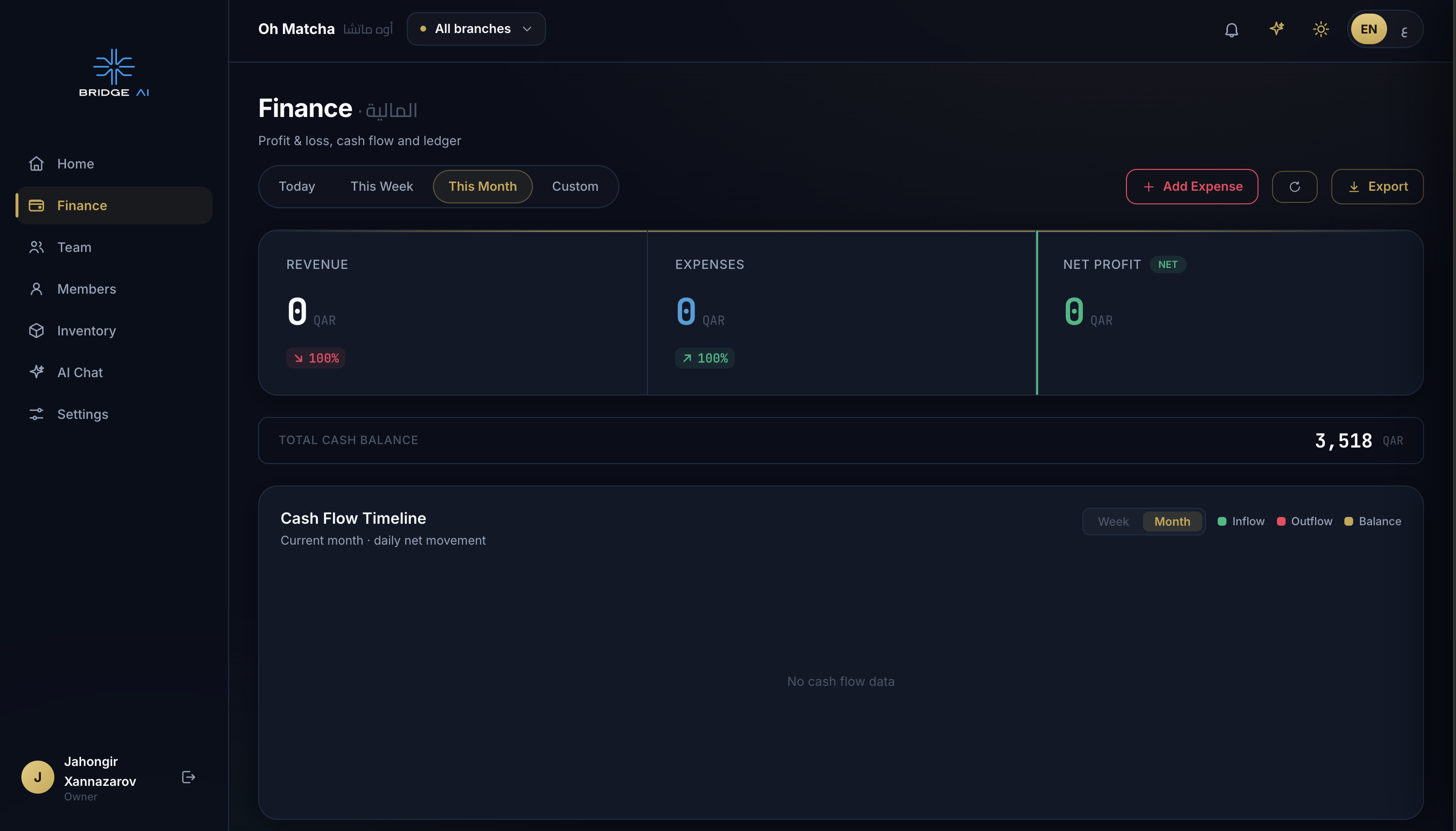
Task: Click the Add Expense button
Action: coord(1192,186)
